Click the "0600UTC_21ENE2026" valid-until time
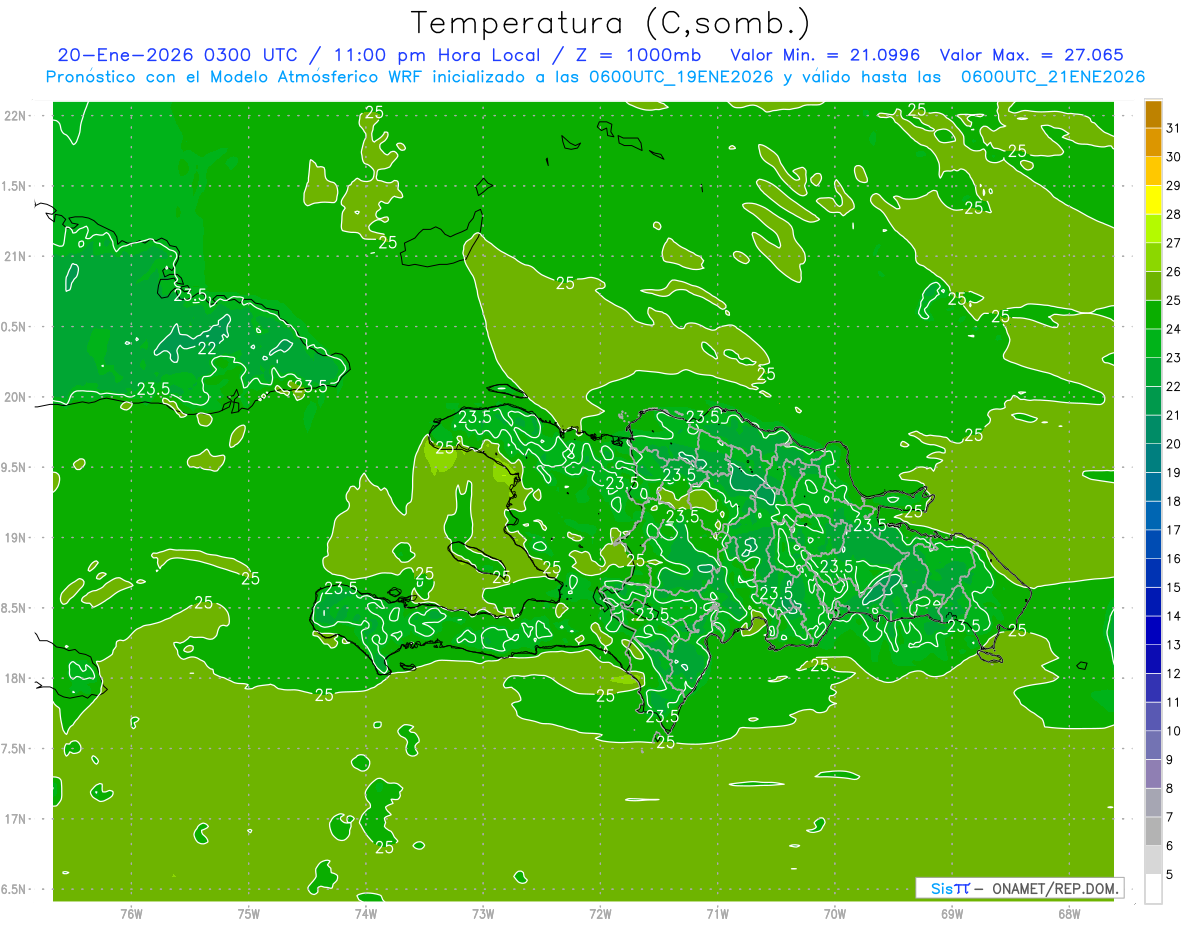 [x=1052, y=77]
